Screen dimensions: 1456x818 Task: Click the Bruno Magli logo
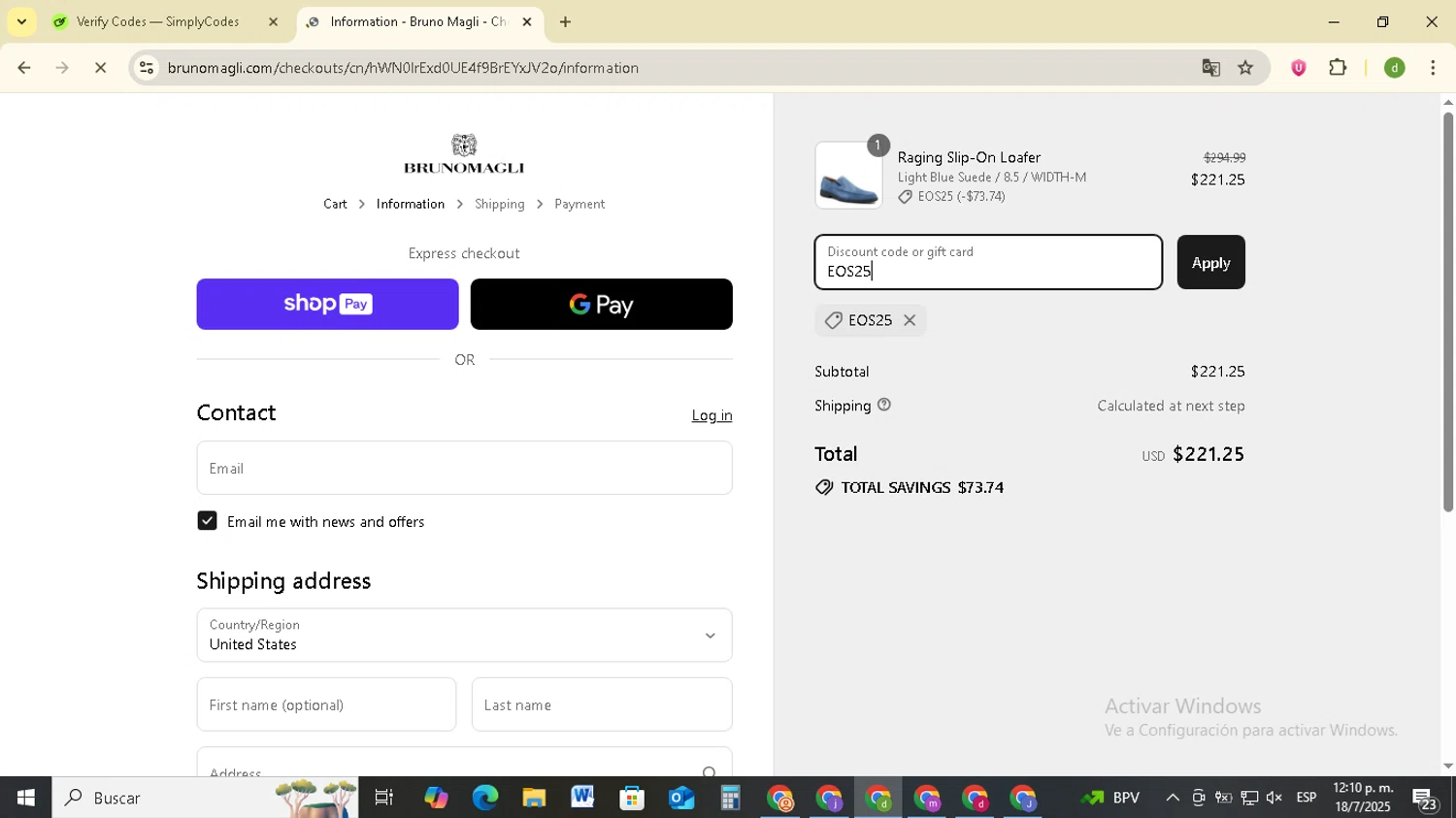click(x=464, y=154)
